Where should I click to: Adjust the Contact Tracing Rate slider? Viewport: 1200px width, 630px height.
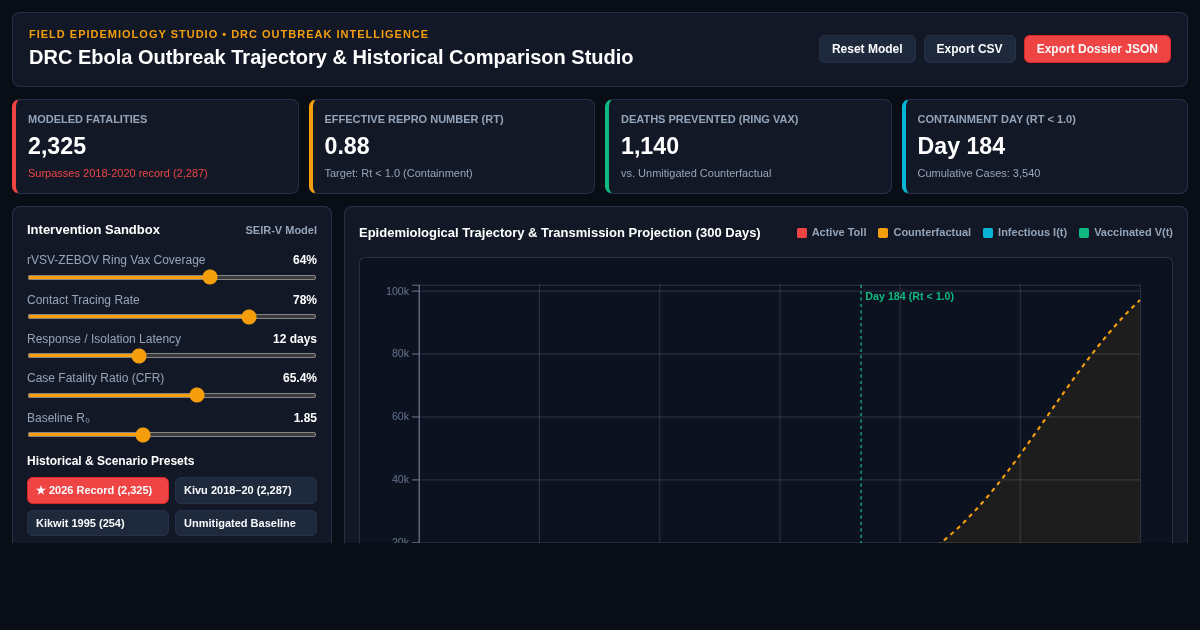coord(172,317)
